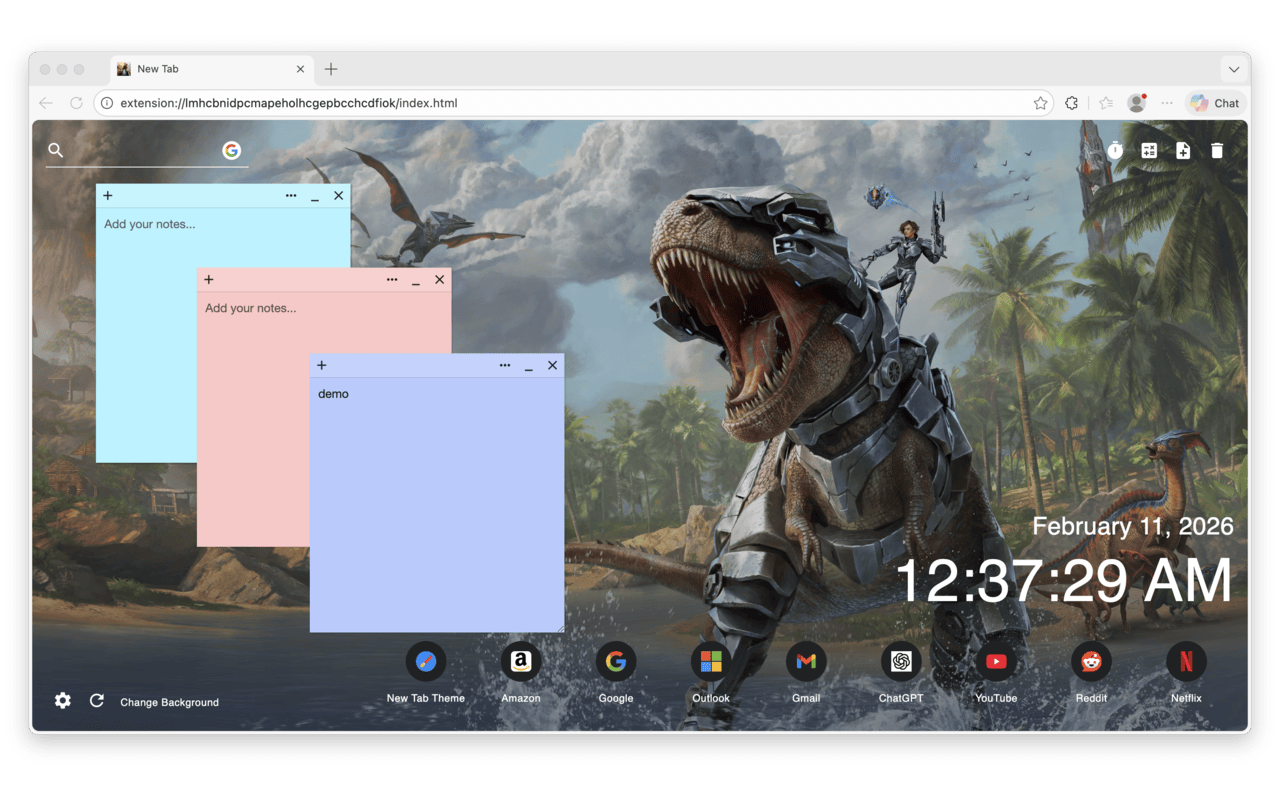Go back to the previous page

pyautogui.click(x=46, y=103)
